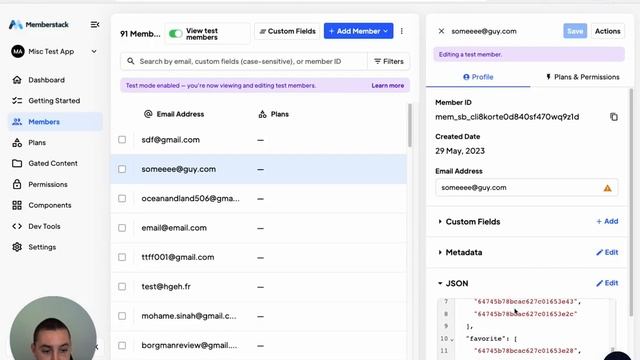
Task: Click the members list scrollbar
Action: pyautogui.click(x=410, y=125)
